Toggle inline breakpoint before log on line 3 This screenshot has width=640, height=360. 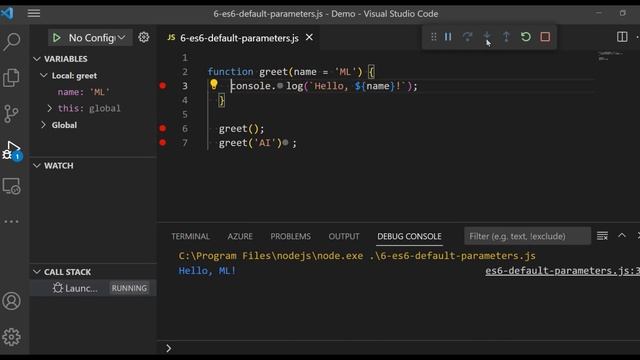tap(280, 86)
